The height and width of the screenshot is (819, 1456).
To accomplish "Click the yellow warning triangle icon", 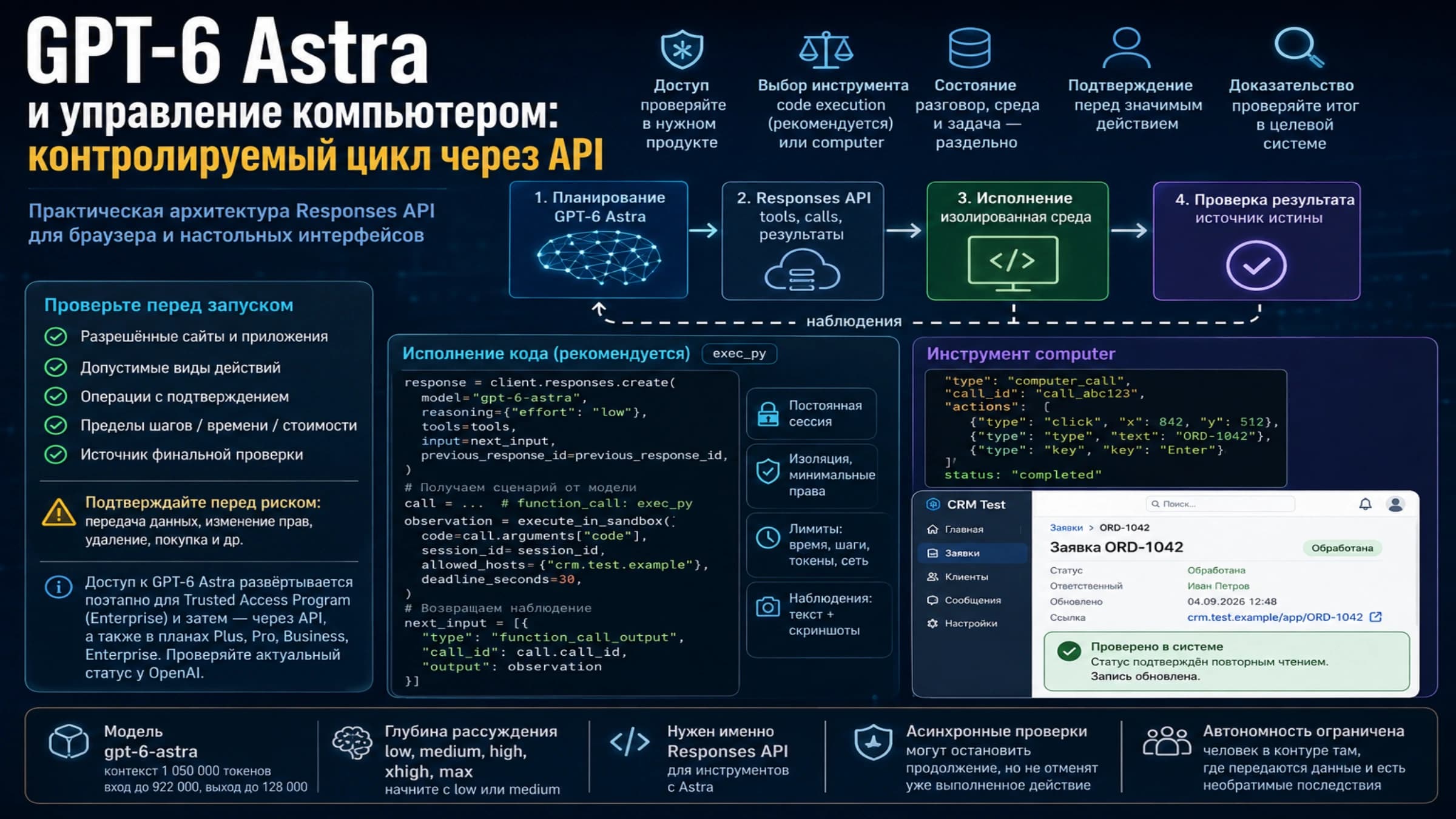I will tap(59, 513).
